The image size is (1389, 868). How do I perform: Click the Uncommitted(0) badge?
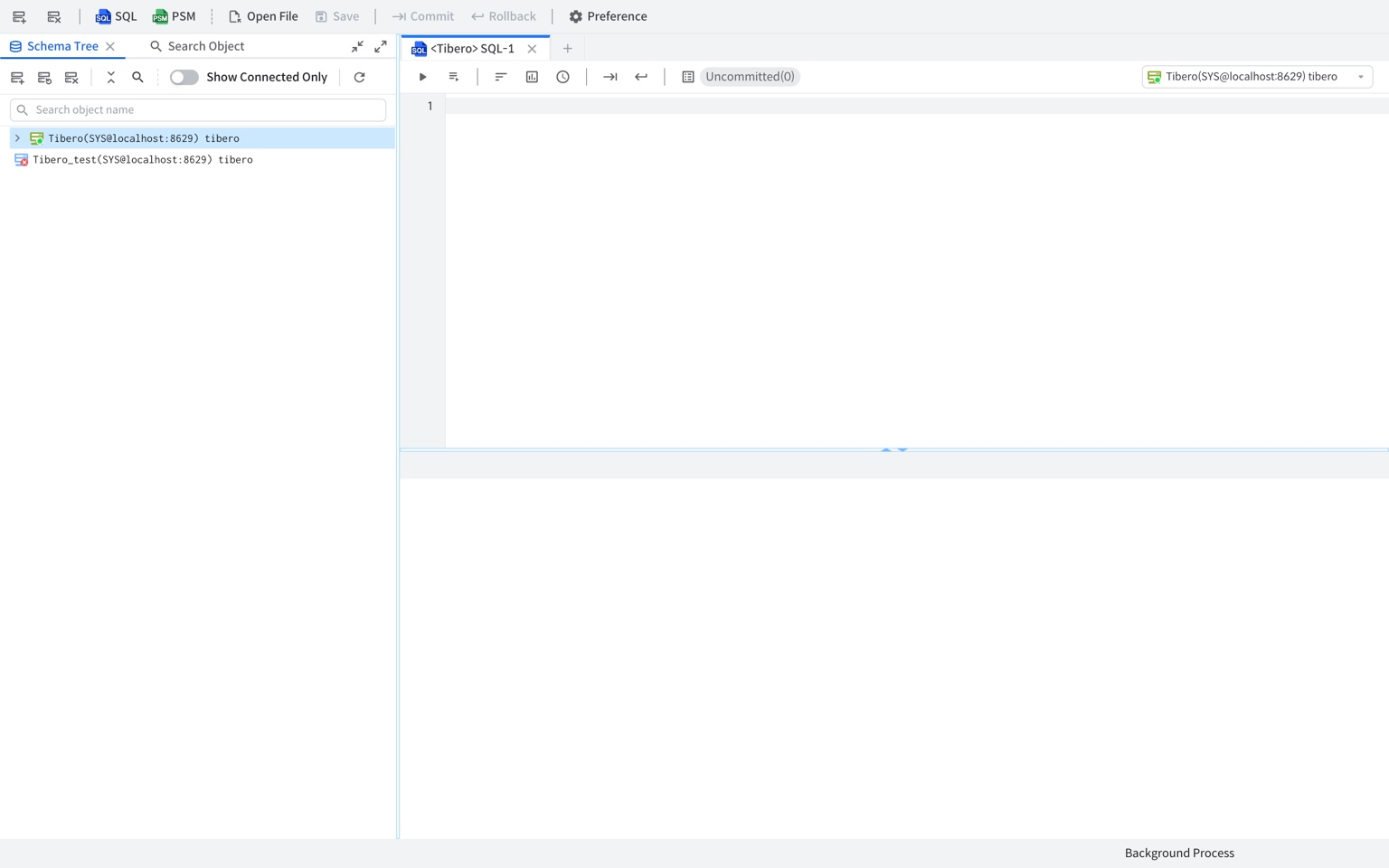750,77
